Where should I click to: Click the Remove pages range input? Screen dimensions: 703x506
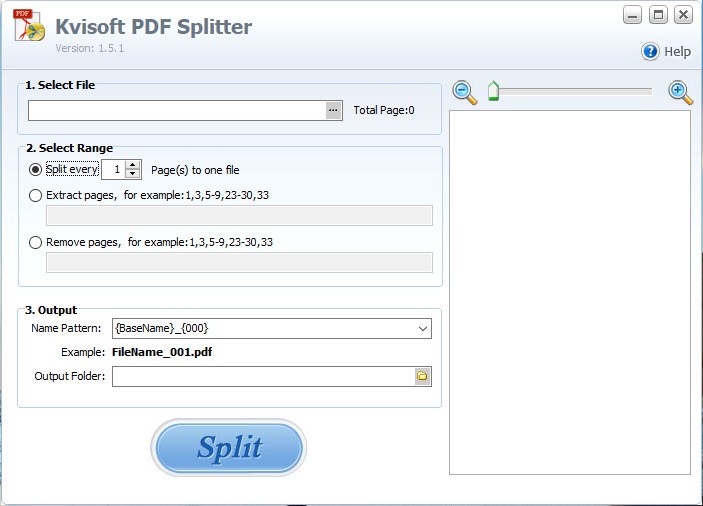coord(239,262)
